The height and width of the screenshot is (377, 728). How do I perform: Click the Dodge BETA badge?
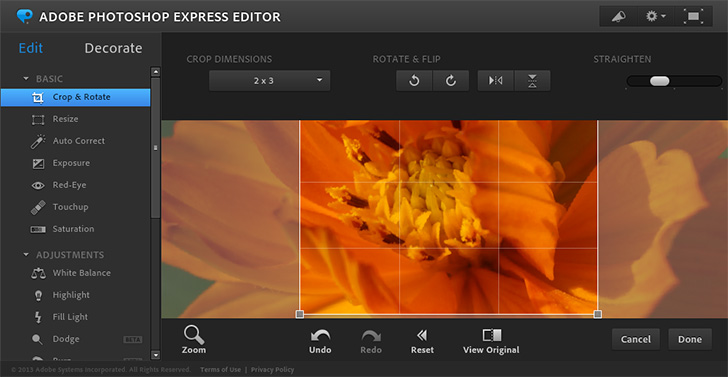click(x=133, y=339)
